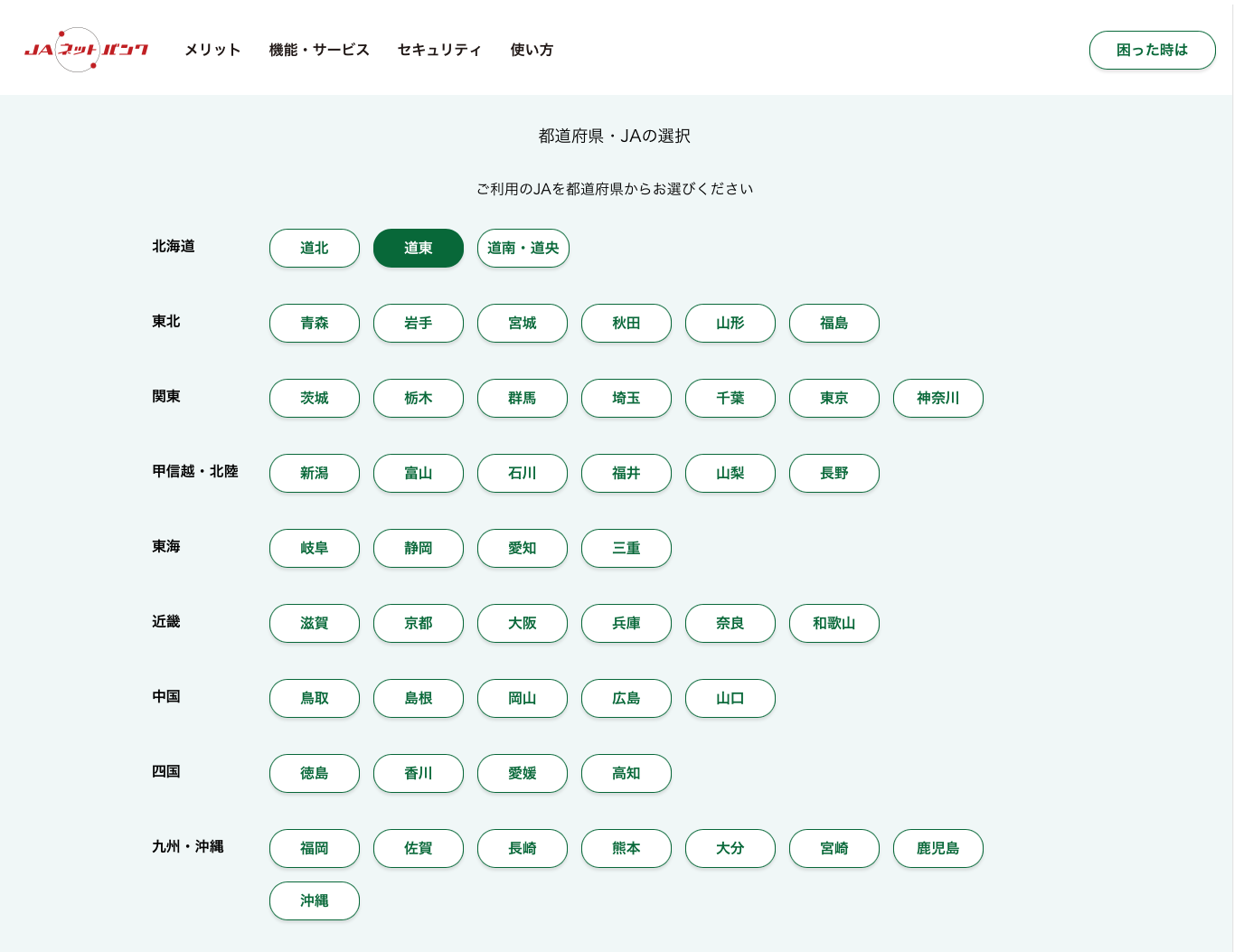Open the 機能・サービス menu item

[x=319, y=50]
